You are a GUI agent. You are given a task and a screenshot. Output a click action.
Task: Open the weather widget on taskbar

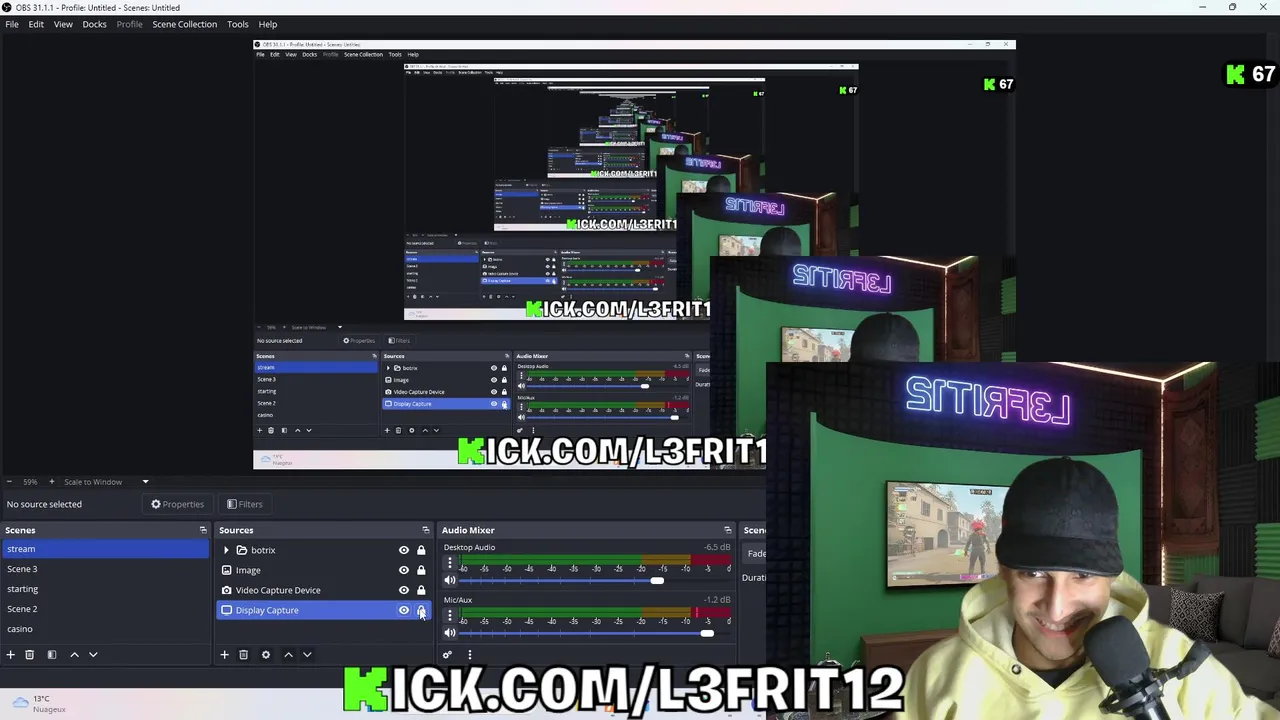41,704
